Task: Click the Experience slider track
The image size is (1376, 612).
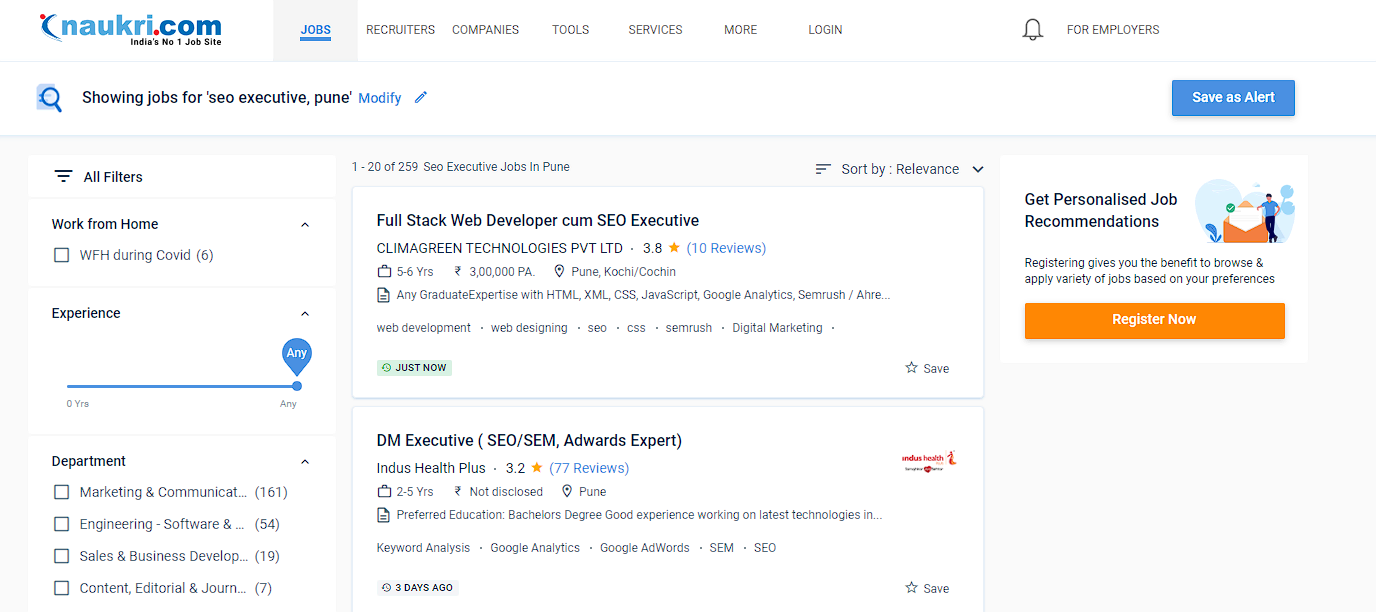Action: click(181, 386)
